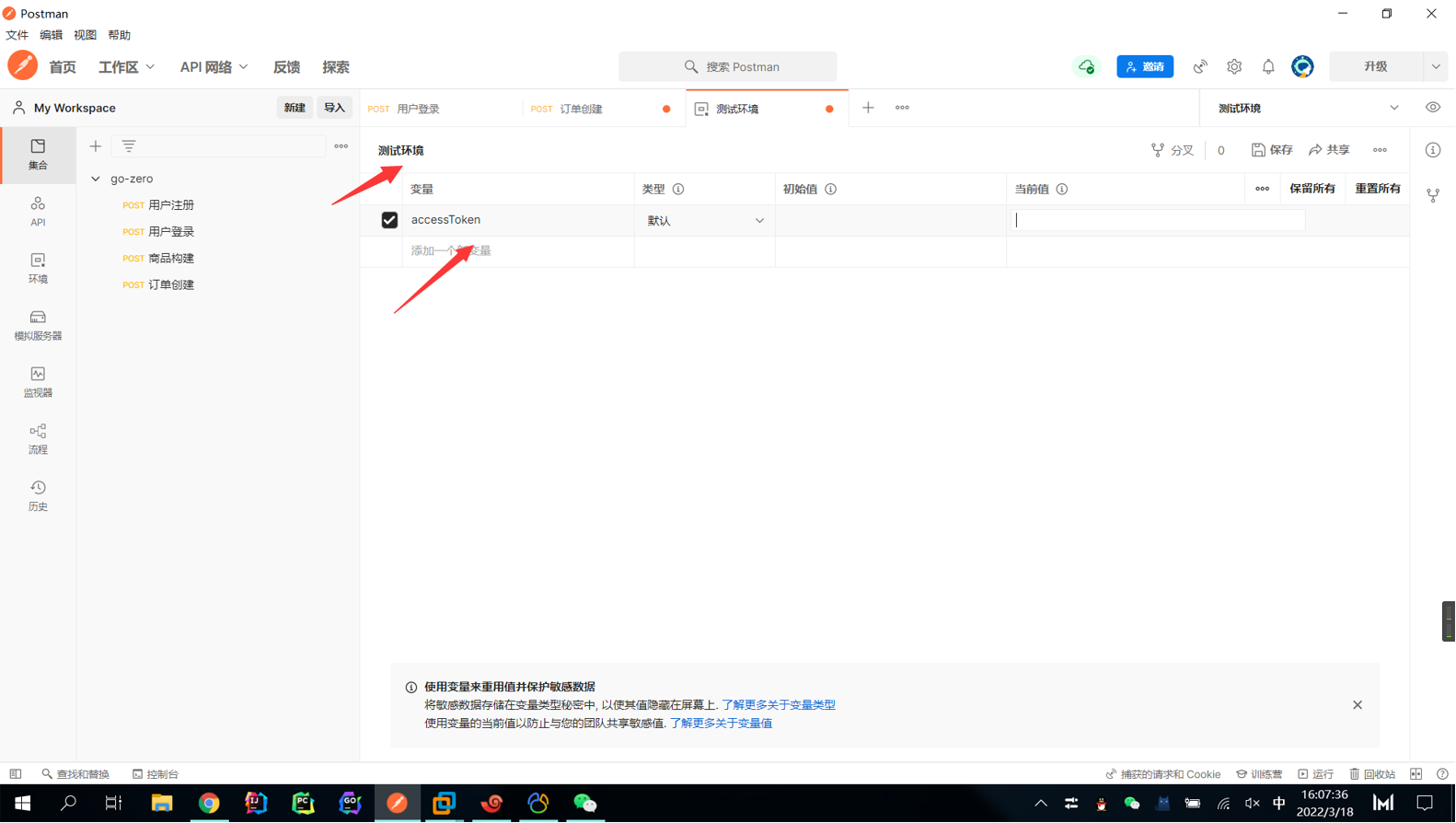
Task: Click the 共享 share button
Action: point(1329,150)
